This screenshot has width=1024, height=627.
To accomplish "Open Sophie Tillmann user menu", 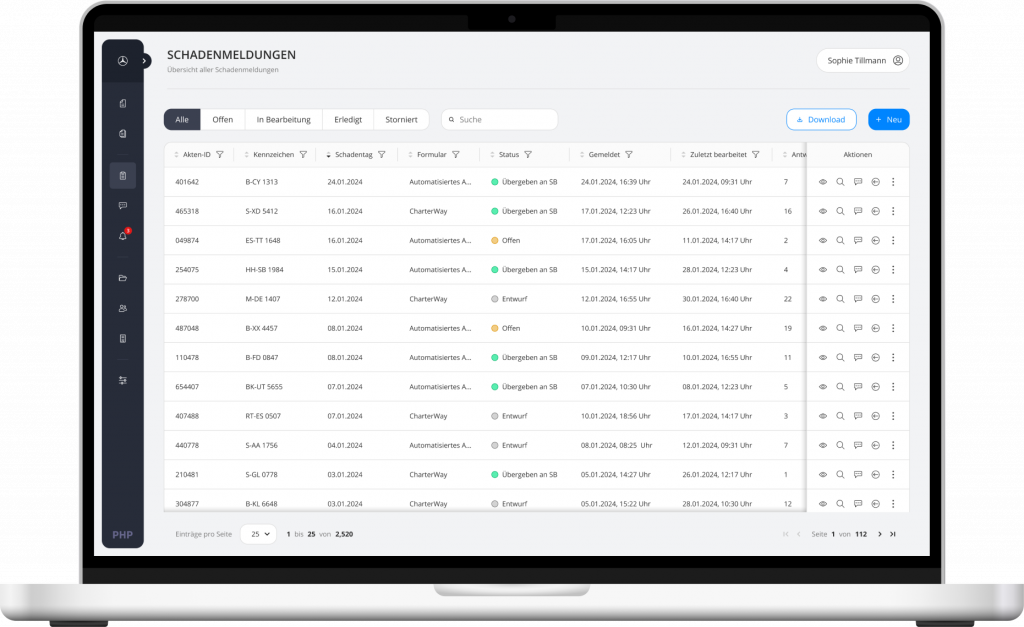I will (863, 61).
